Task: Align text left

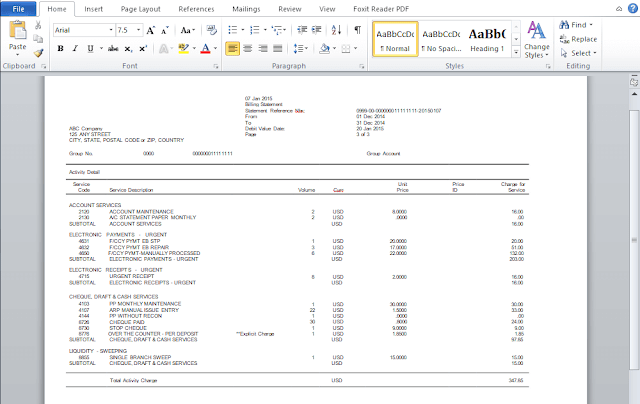Action: click(x=232, y=49)
